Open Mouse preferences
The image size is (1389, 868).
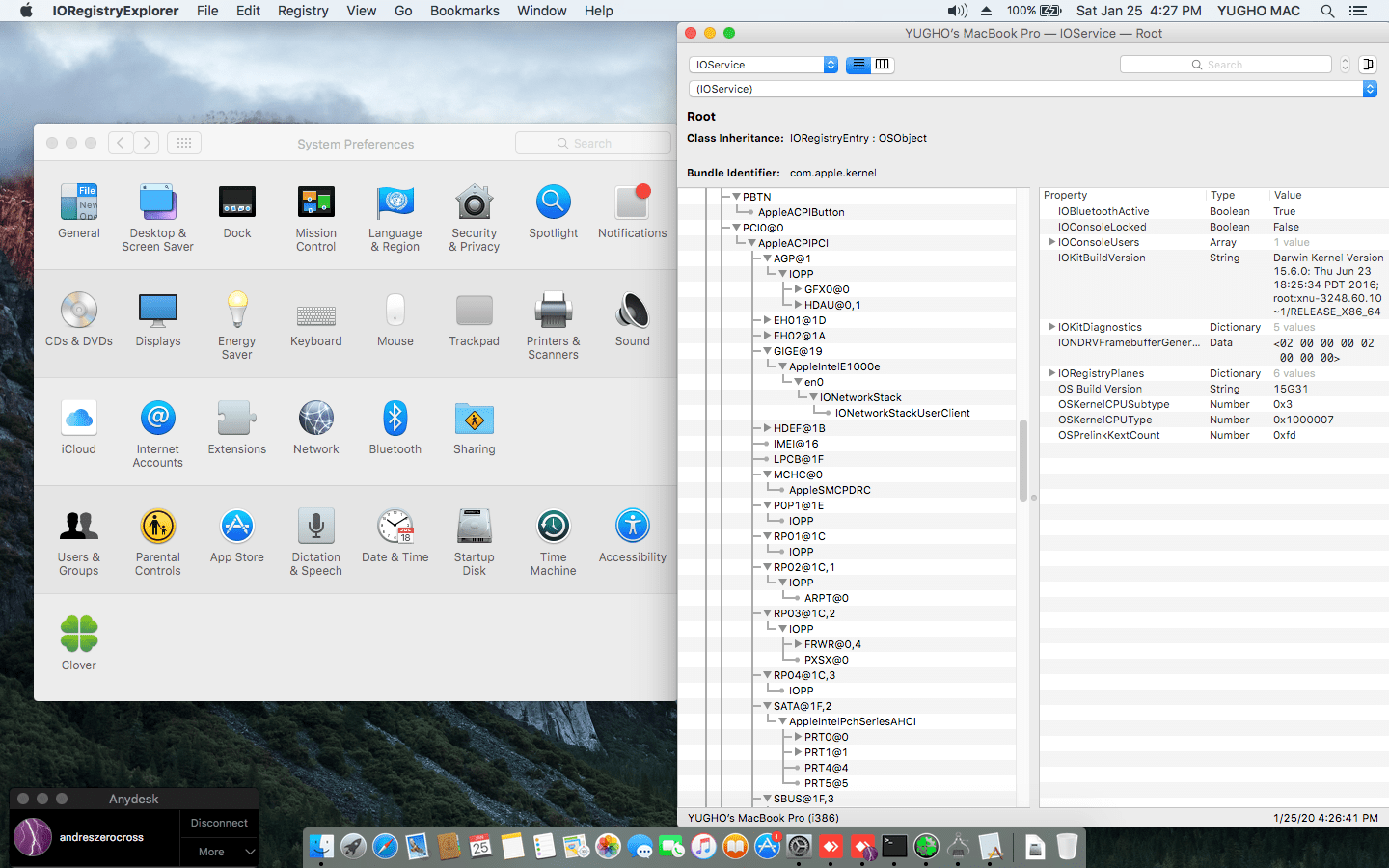click(395, 319)
